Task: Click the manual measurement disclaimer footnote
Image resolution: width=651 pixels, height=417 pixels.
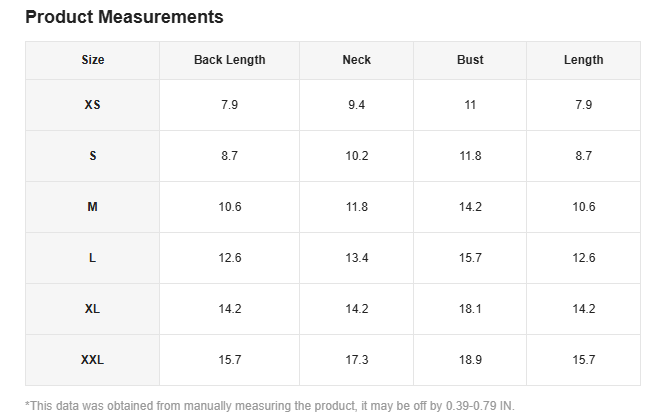Action: 270,406
